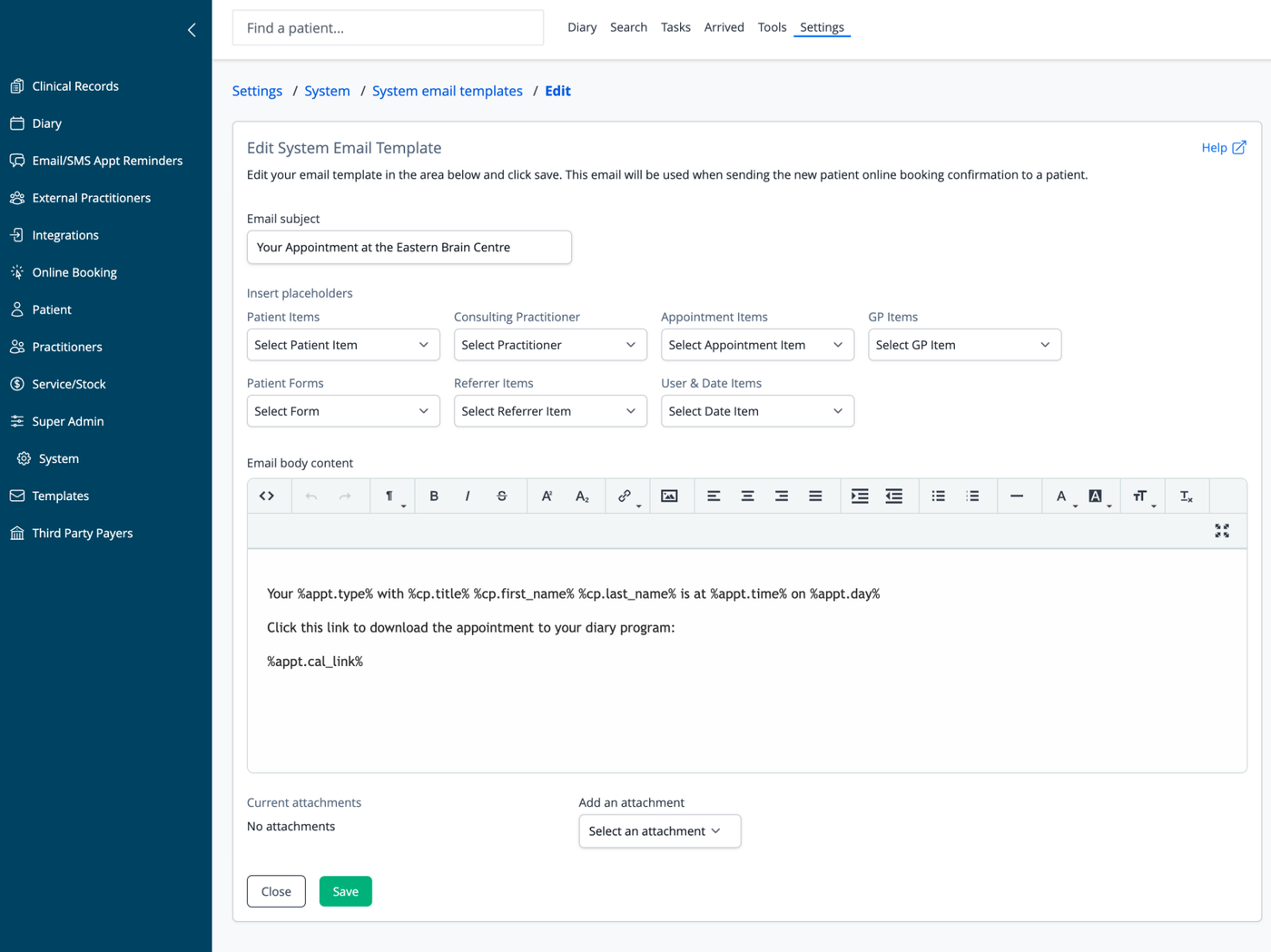Open the Arrived tab
Image resolution: width=1271 pixels, height=952 pixels.
click(x=724, y=27)
